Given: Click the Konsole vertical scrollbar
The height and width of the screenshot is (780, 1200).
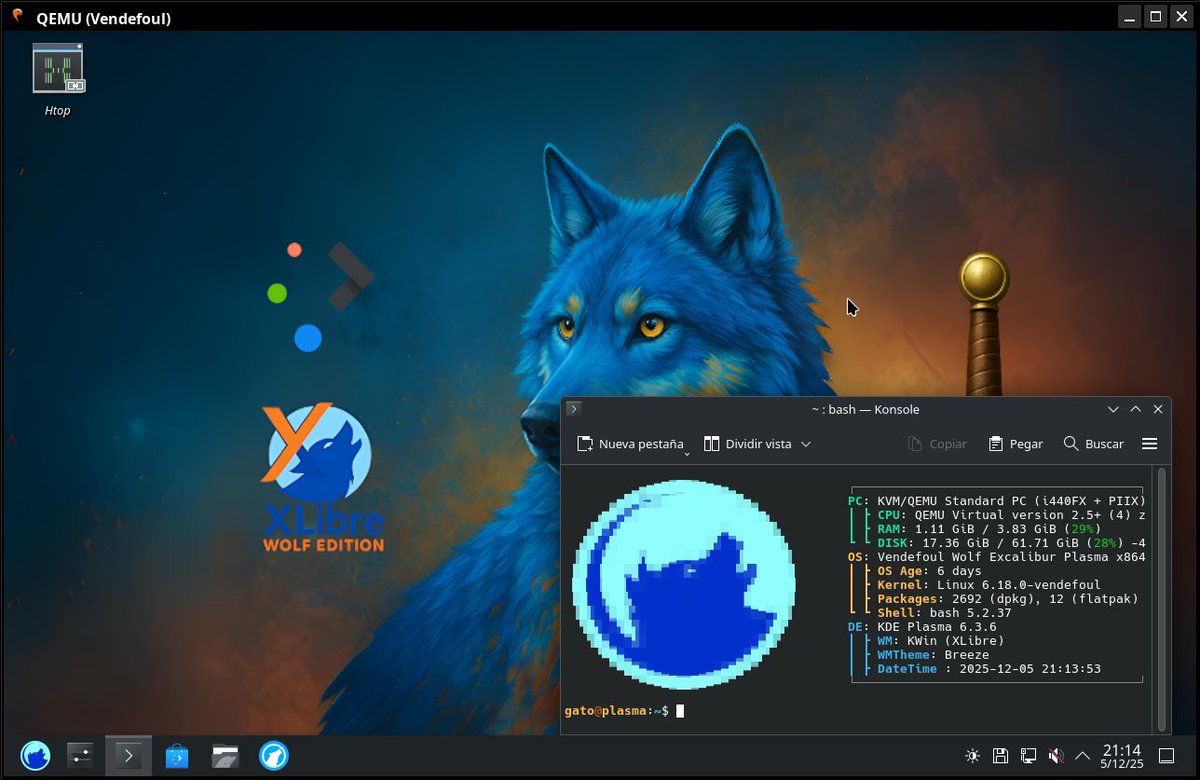Looking at the screenshot, I should coord(1162,598).
